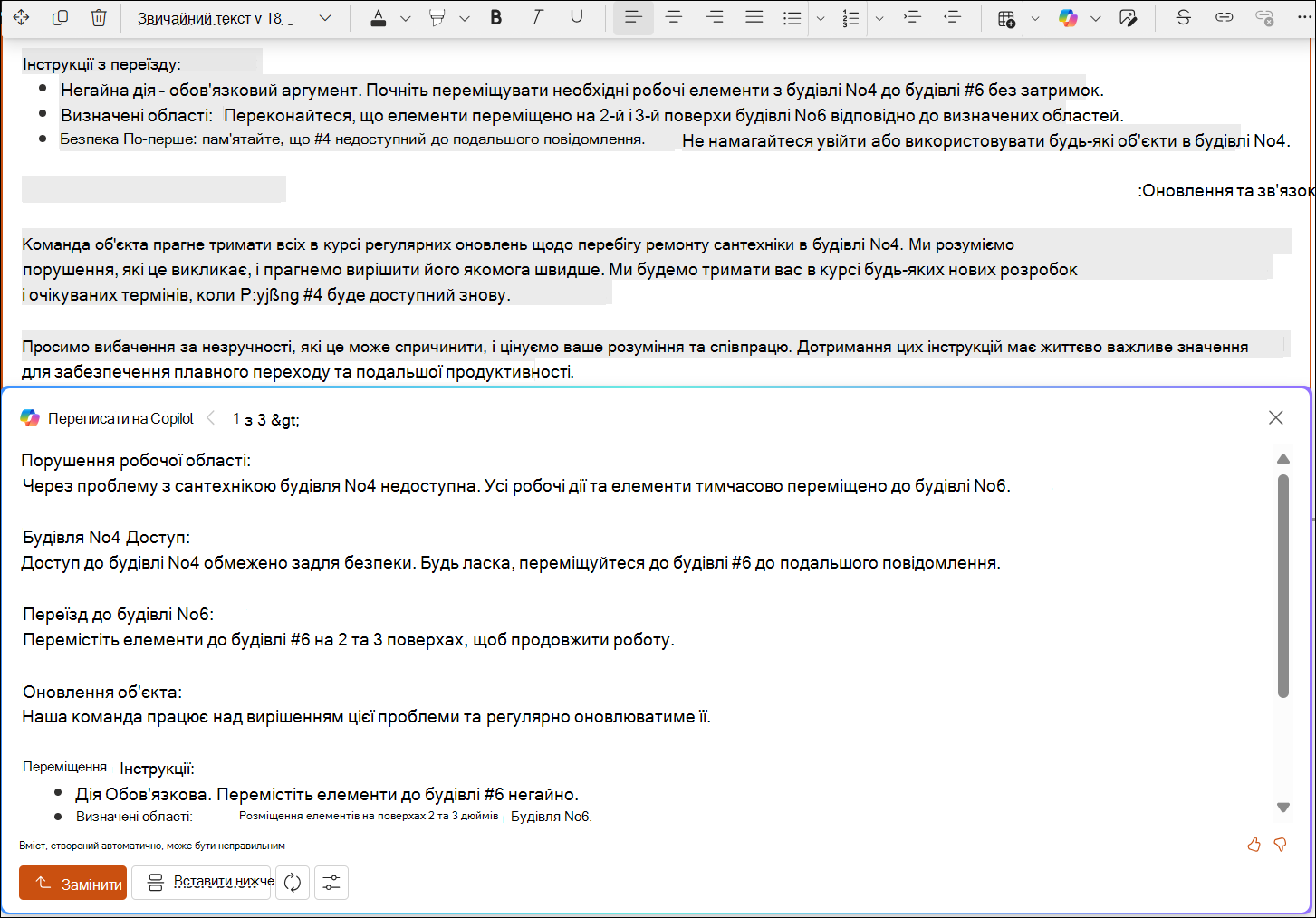Click the trash delete icon
Screen dimensions: 1316x918
[99, 18]
